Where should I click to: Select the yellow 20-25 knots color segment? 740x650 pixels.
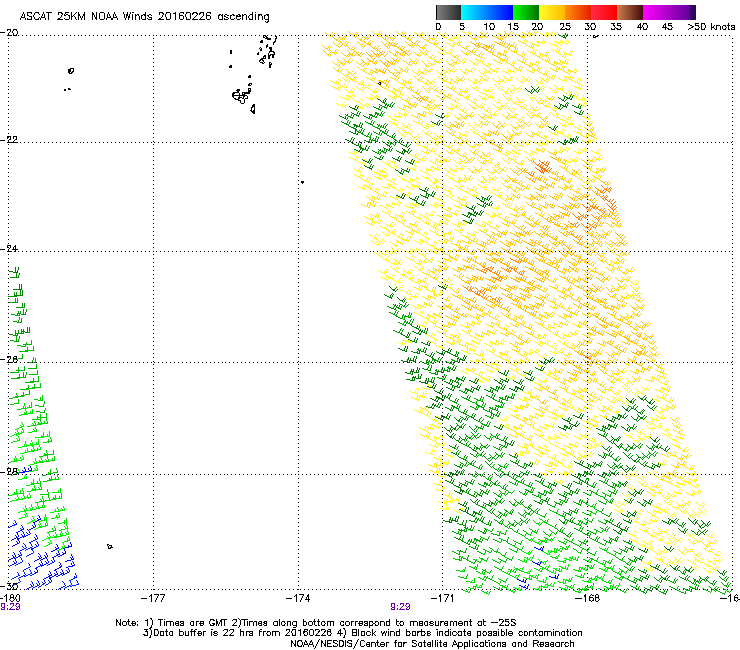[552, 12]
